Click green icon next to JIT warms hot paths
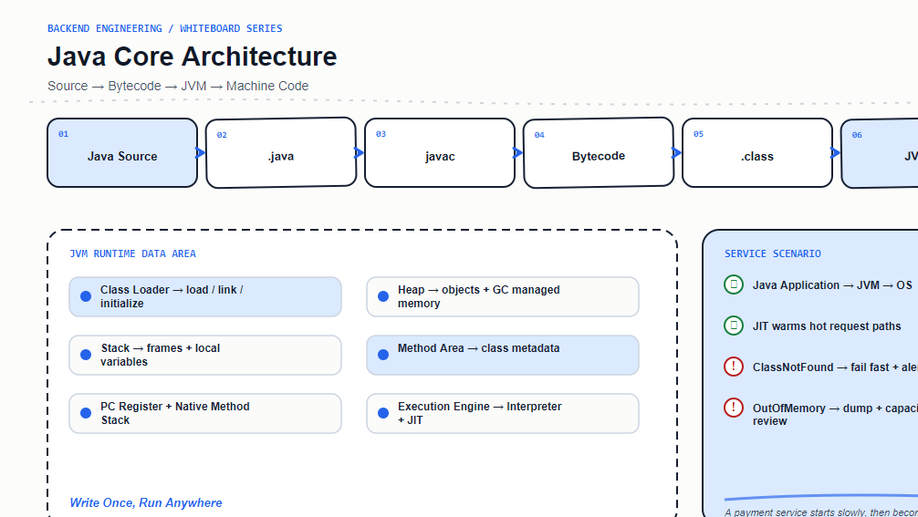The height and width of the screenshot is (517, 918). (x=733, y=326)
